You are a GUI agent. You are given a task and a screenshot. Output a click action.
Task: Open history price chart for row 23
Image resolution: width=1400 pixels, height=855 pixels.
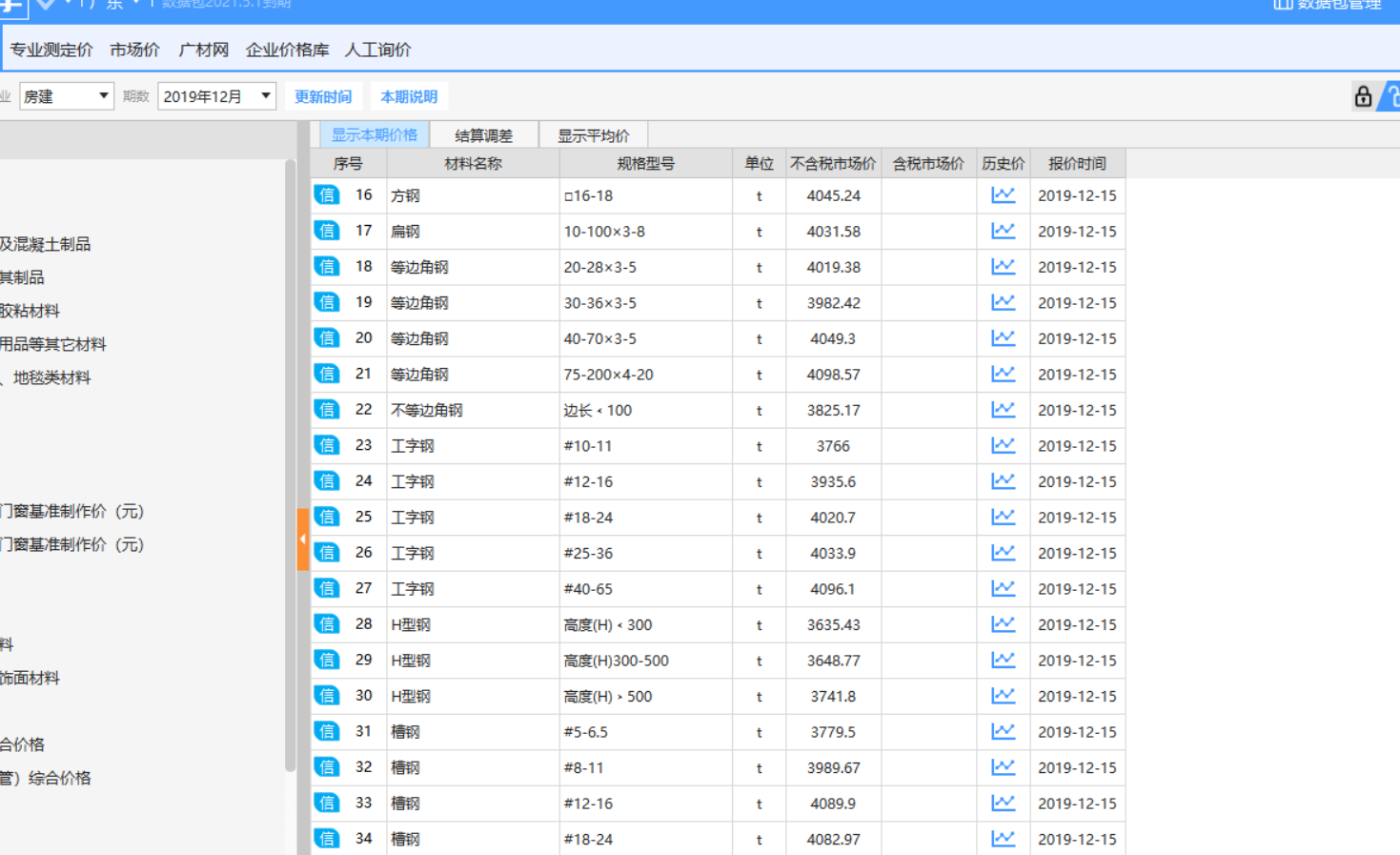click(x=1003, y=445)
